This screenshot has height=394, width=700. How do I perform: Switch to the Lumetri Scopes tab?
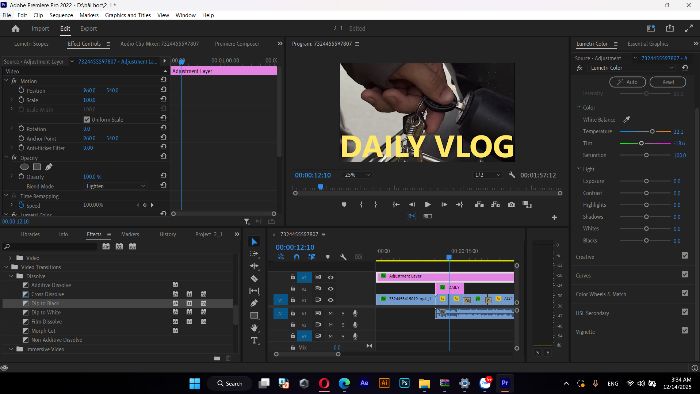pos(31,44)
